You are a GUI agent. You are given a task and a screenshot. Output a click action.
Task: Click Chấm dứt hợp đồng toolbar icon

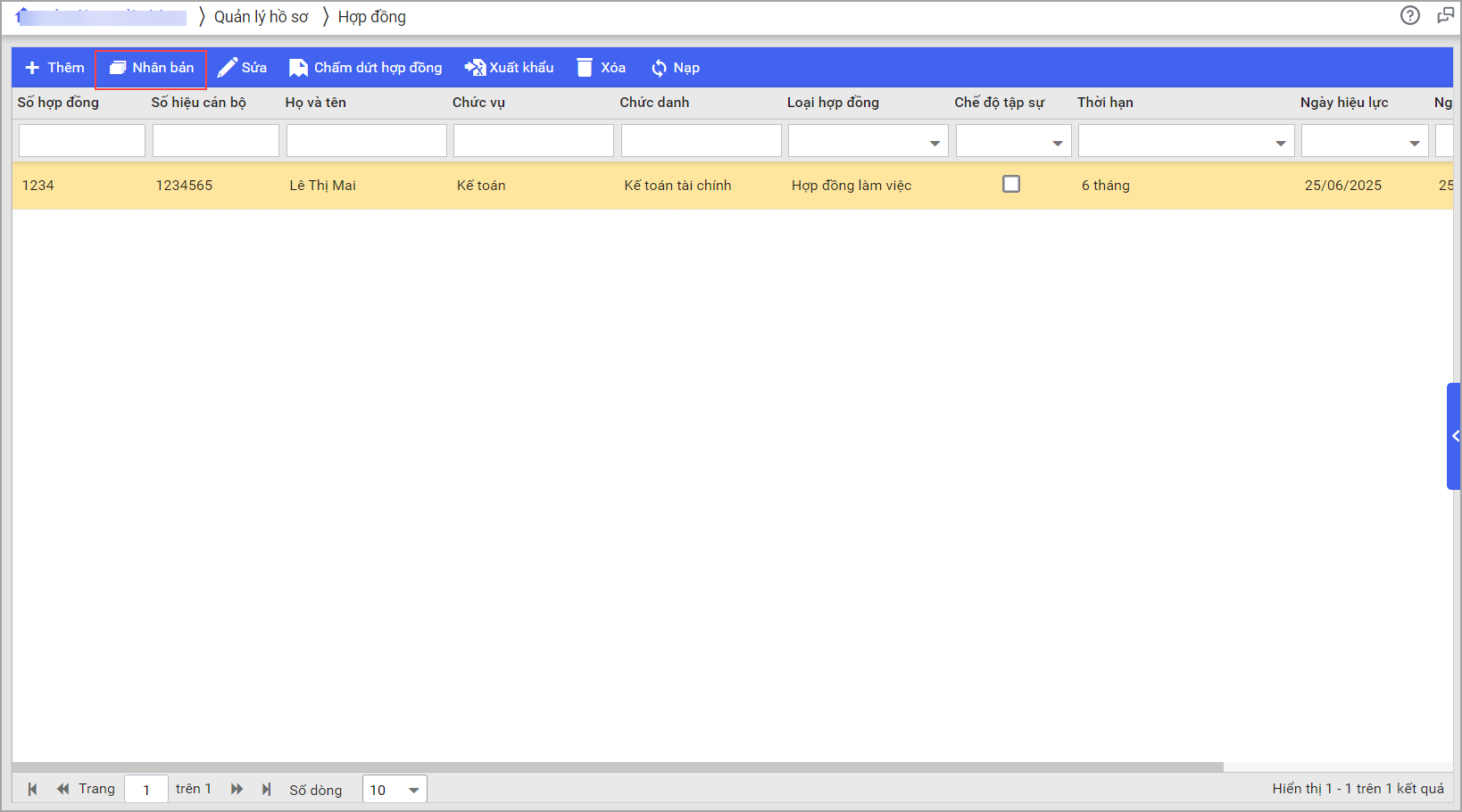(x=298, y=68)
